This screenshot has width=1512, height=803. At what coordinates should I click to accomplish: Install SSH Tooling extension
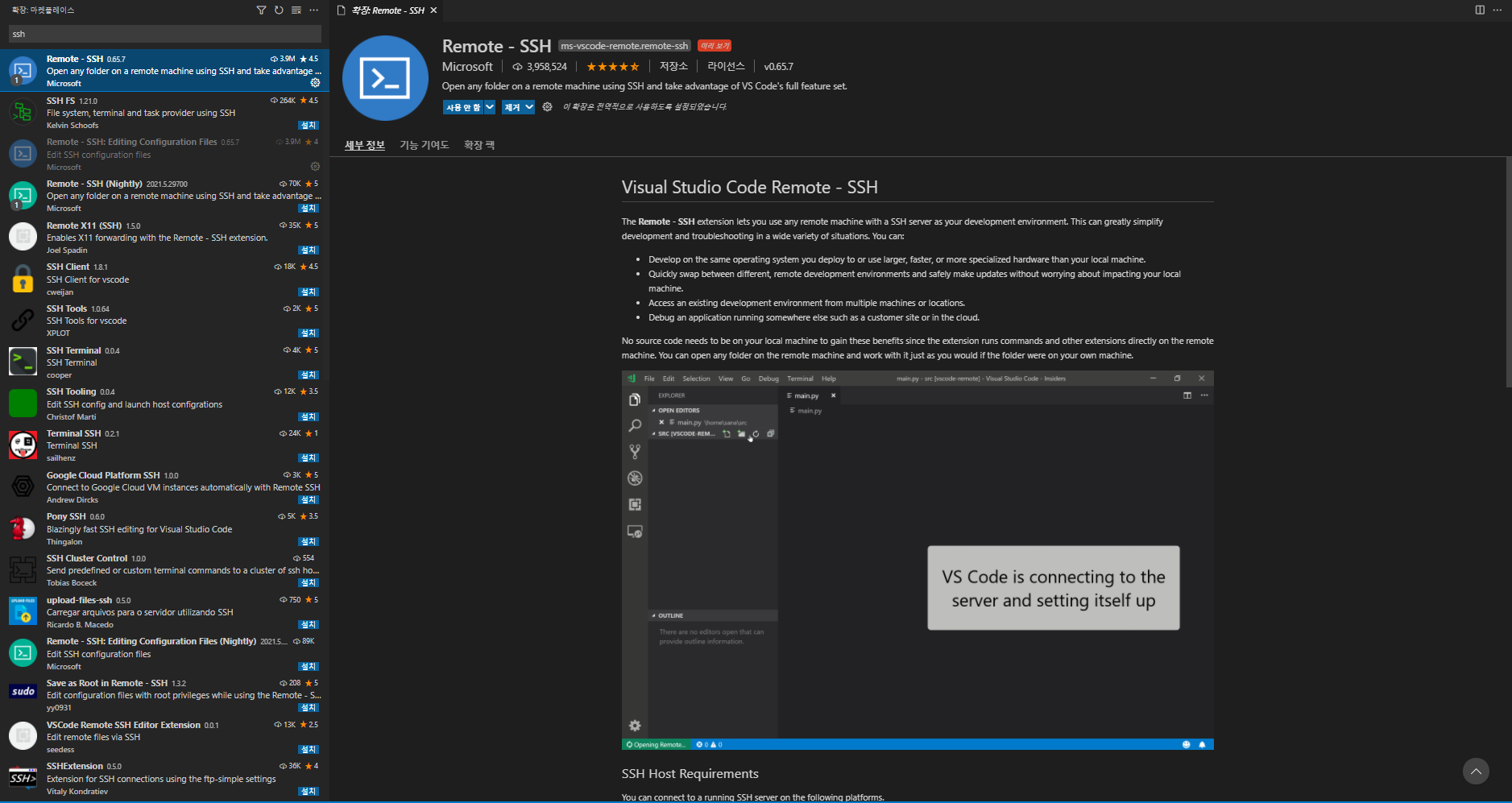pos(309,417)
